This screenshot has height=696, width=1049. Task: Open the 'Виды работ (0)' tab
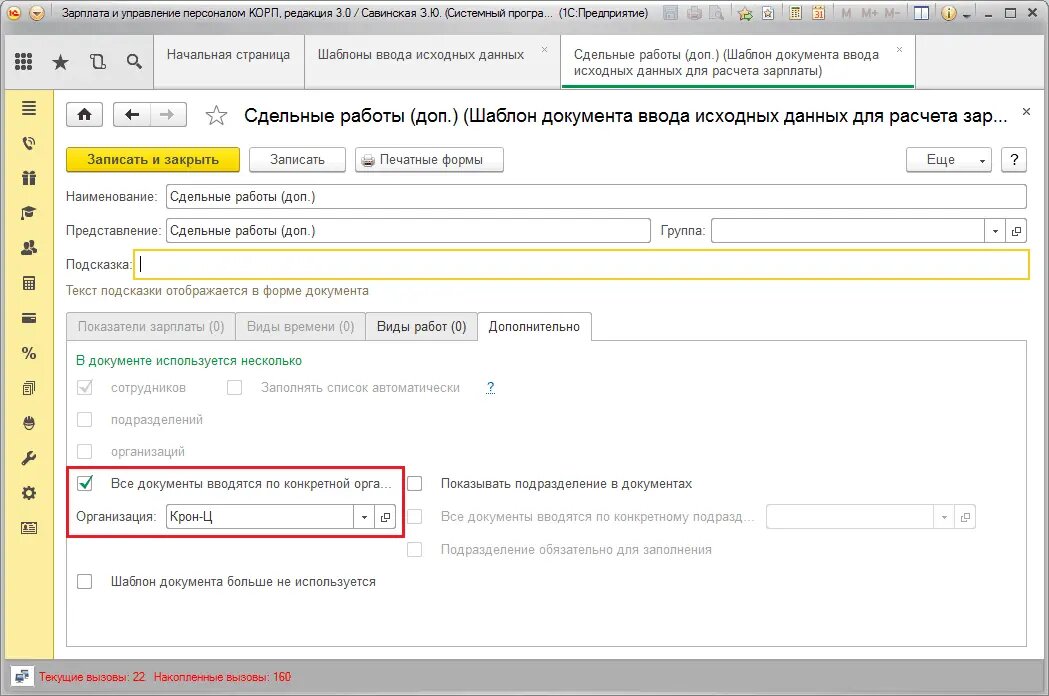[421, 327]
